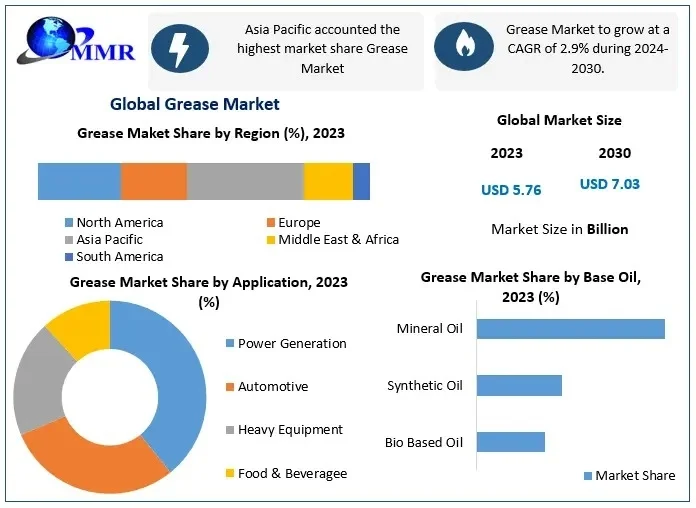Image resolution: width=696 pixels, height=508 pixels.
Task: Select the Heavy Equipment legend marker
Action: click(x=229, y=430)
